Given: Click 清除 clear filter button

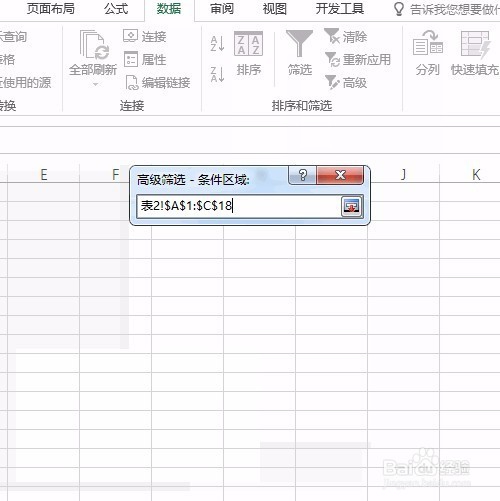Looking at the screenshot, I should pyautogui.click(x=346, y=36).
